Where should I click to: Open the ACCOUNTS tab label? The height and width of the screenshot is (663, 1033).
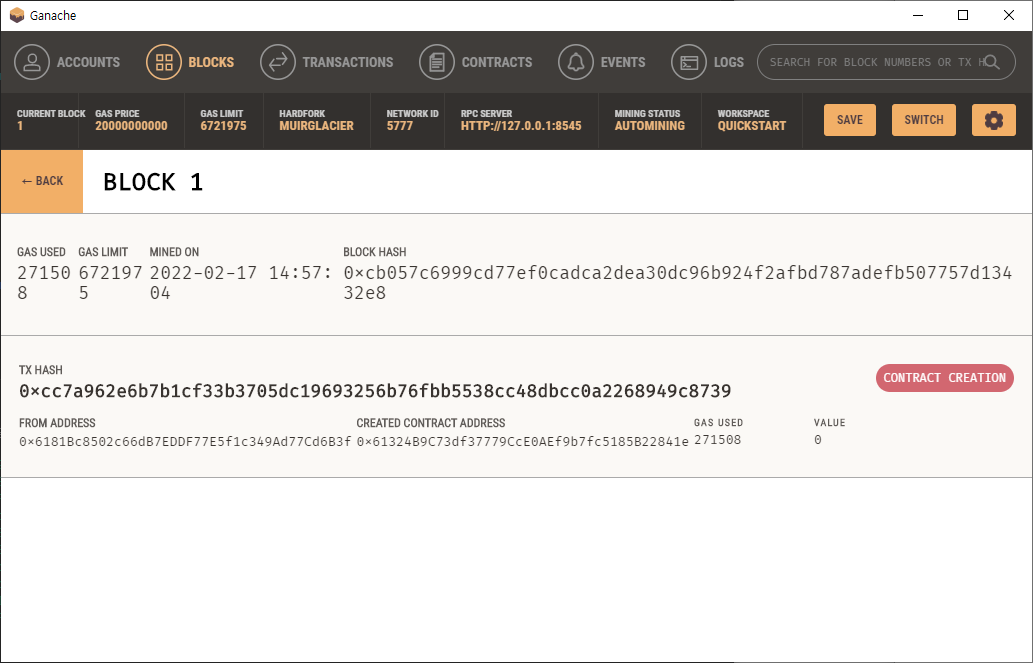tap(88, 62)
